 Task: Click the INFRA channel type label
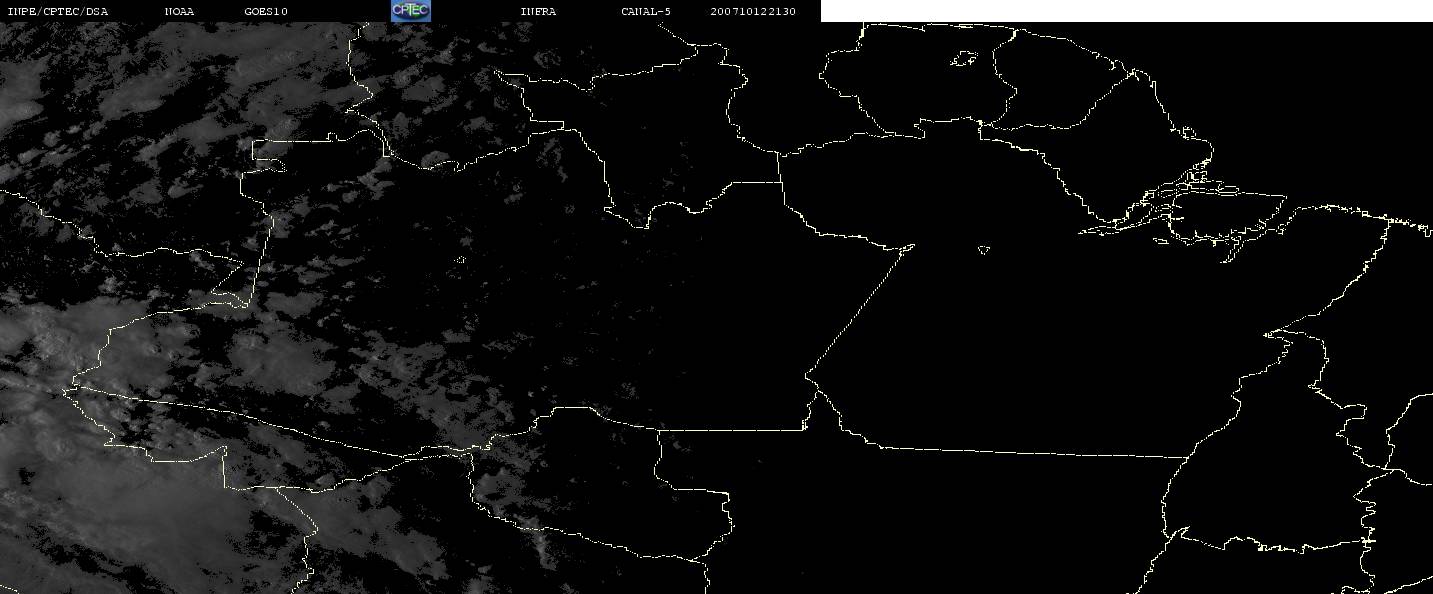pyautogui.click(x=538, y=11)
